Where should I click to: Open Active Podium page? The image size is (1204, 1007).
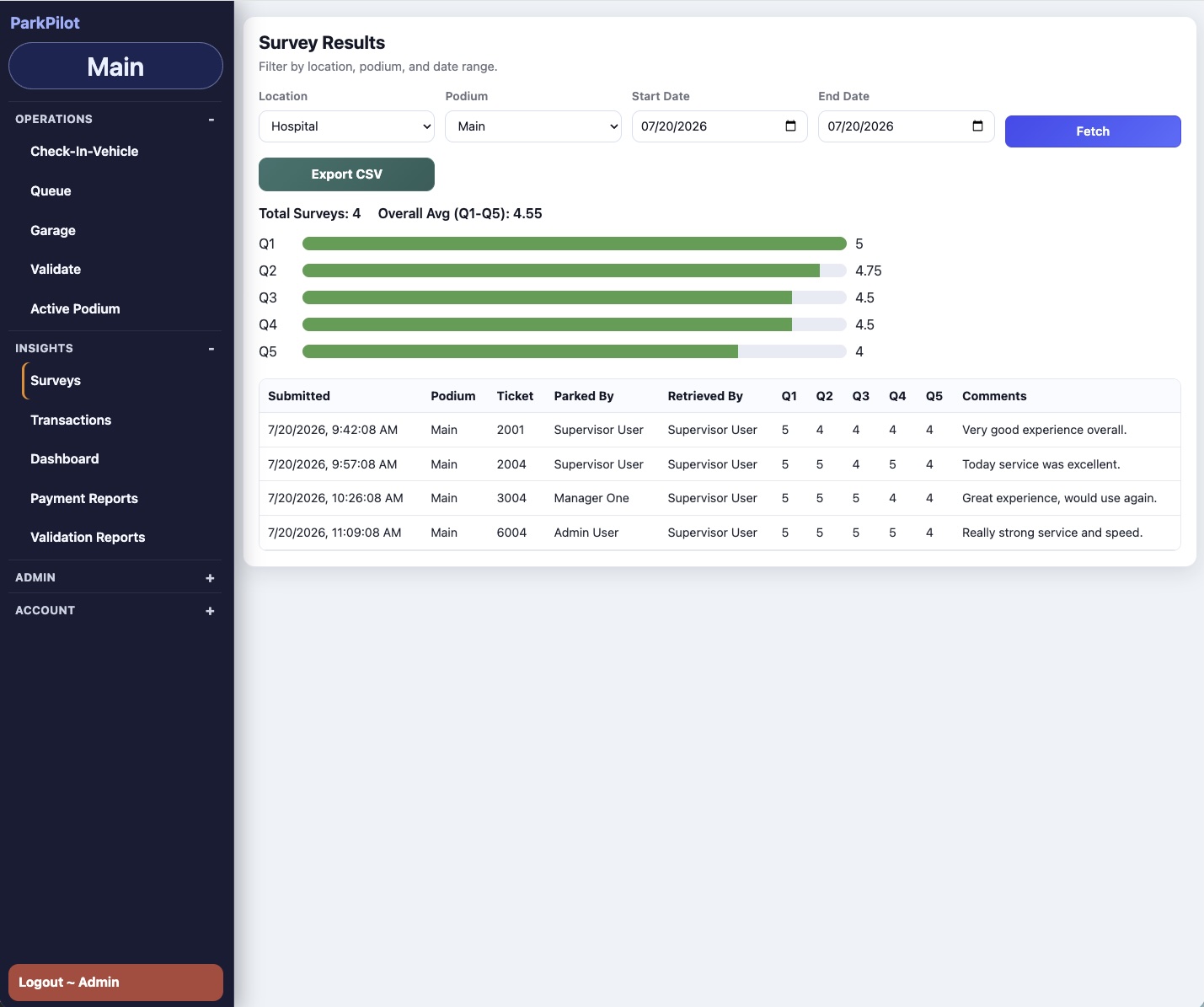75,309
